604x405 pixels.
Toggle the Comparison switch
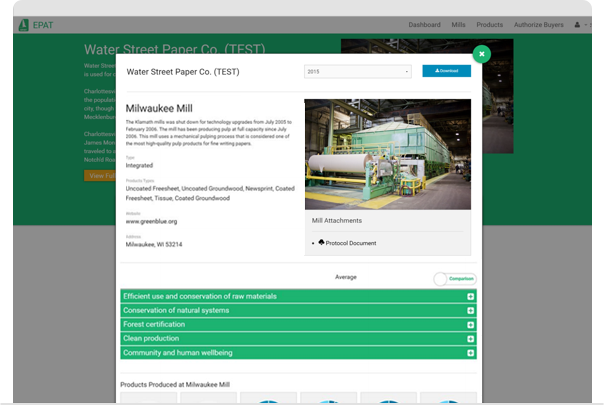[455, 279]
